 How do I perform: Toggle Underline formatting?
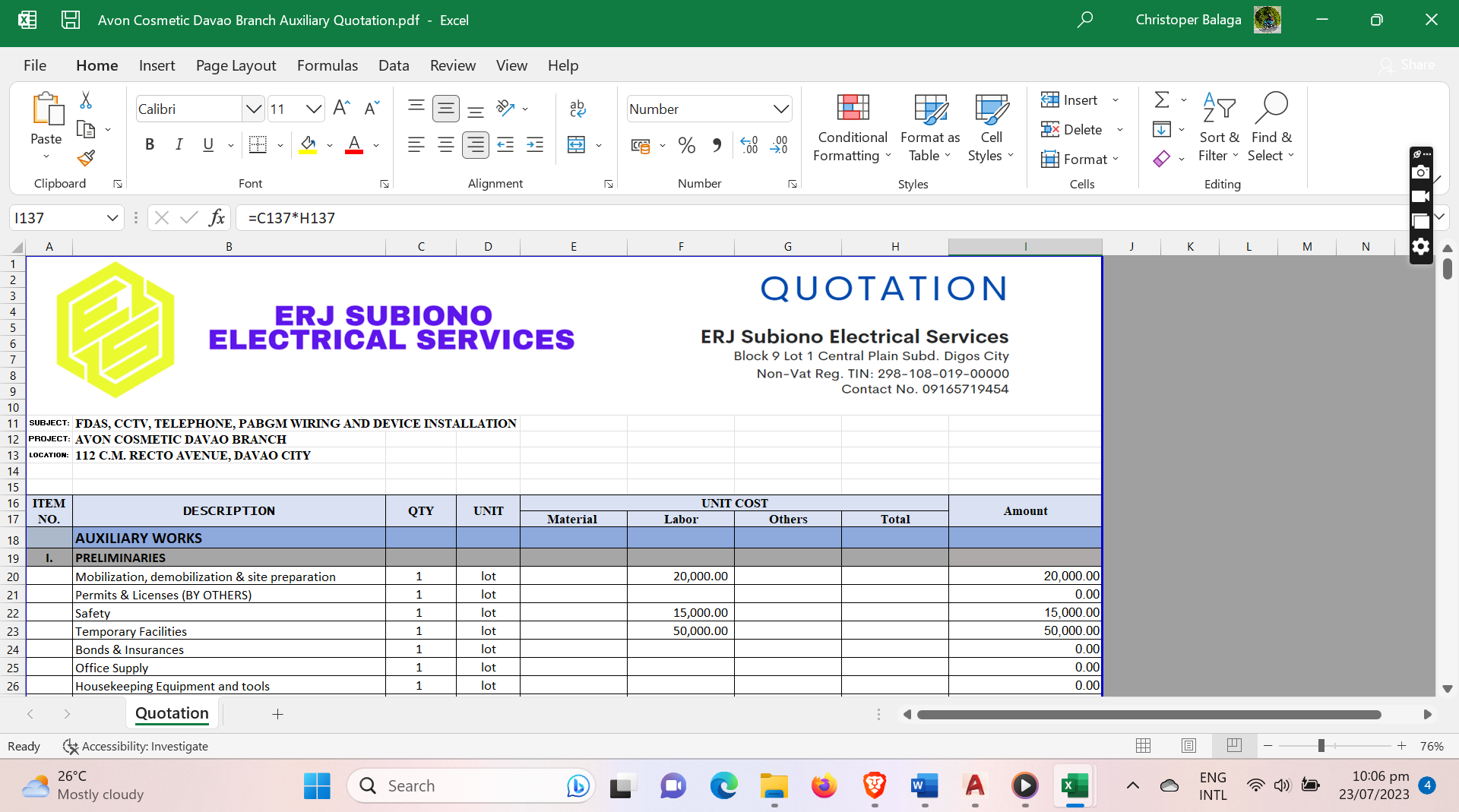pos(208,145)
